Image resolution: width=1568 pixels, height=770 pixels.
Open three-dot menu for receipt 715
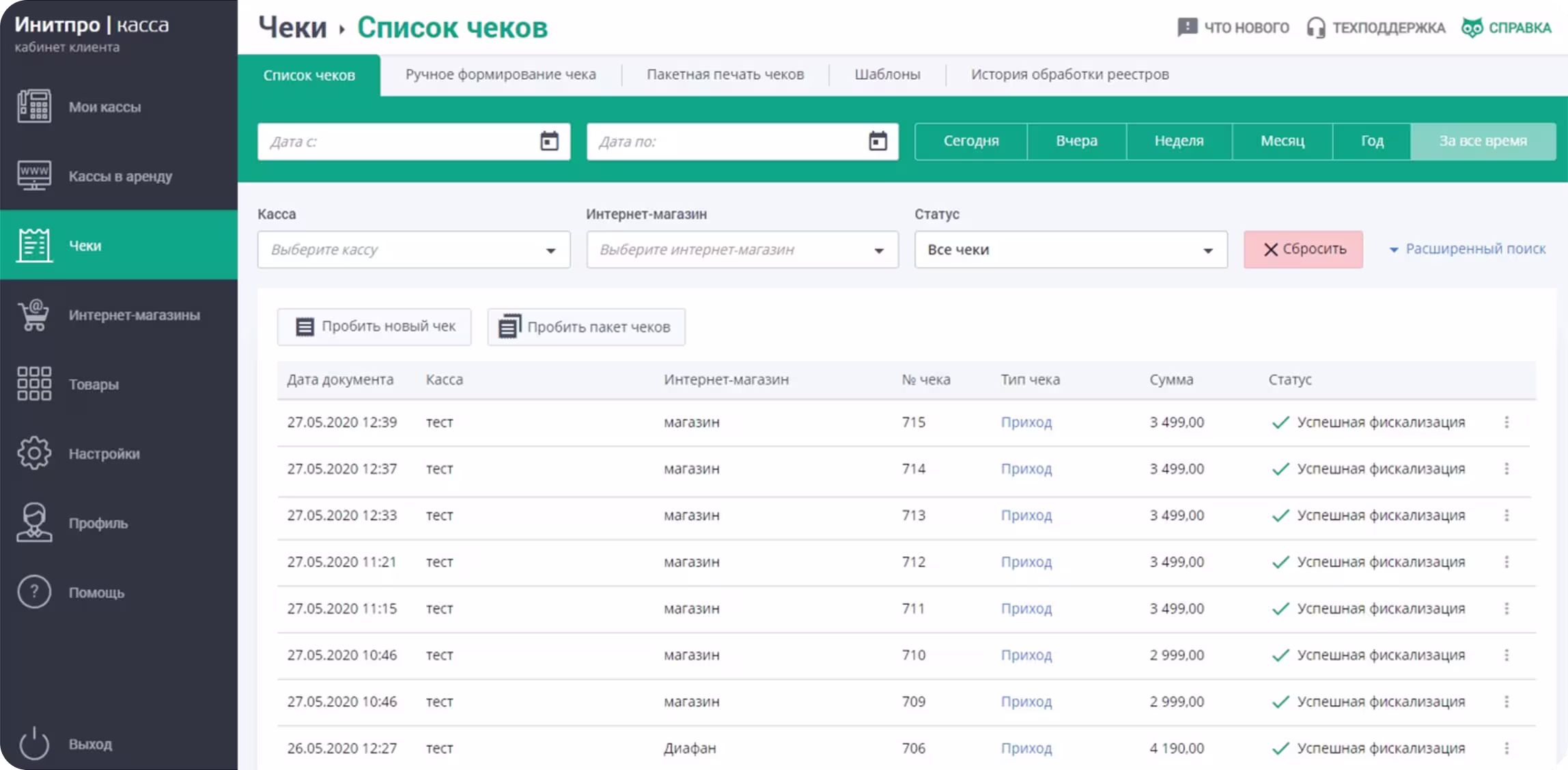click(x=1507, y=423)
